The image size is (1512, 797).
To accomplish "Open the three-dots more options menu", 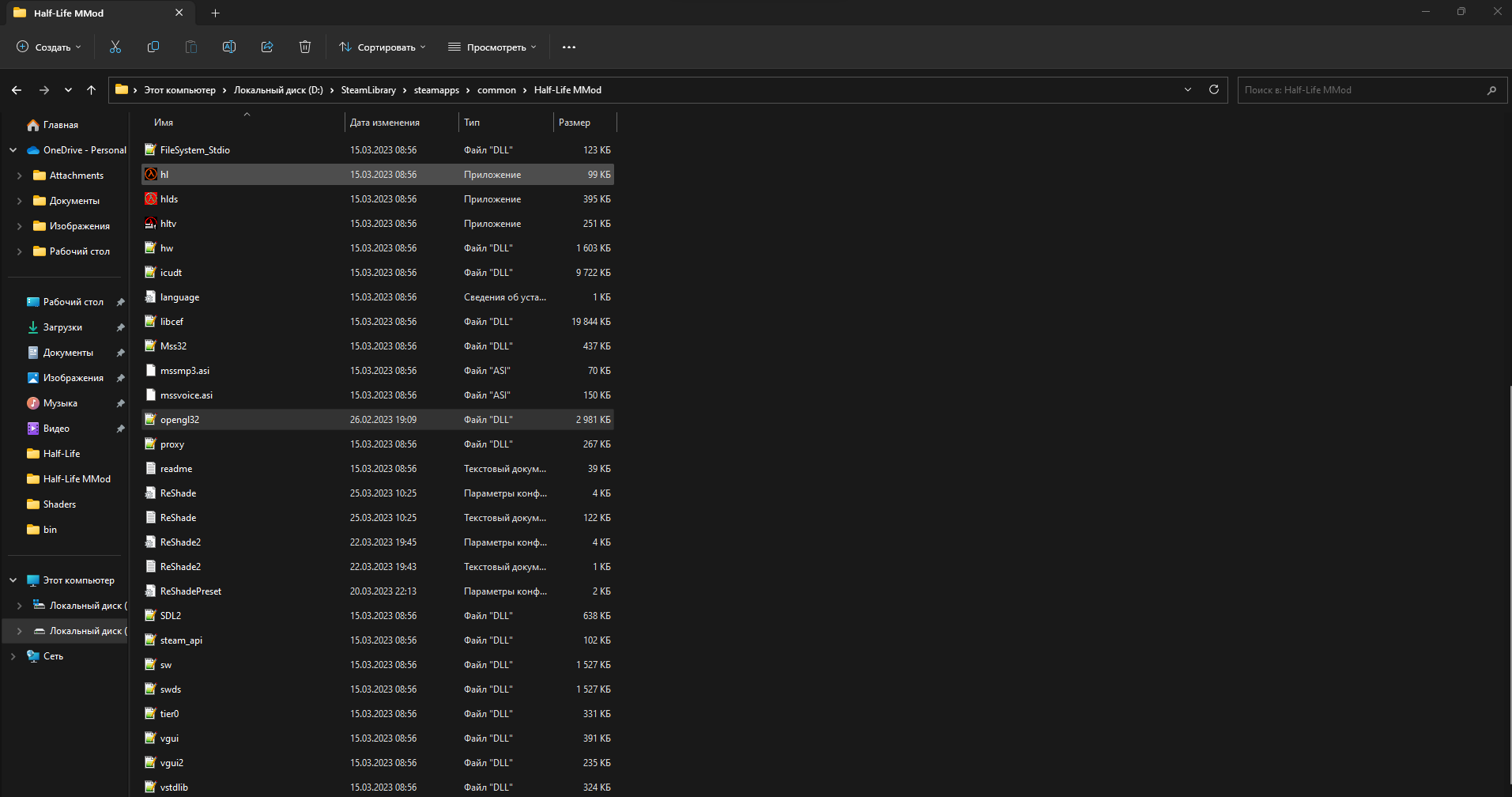I will click(569, 47).
